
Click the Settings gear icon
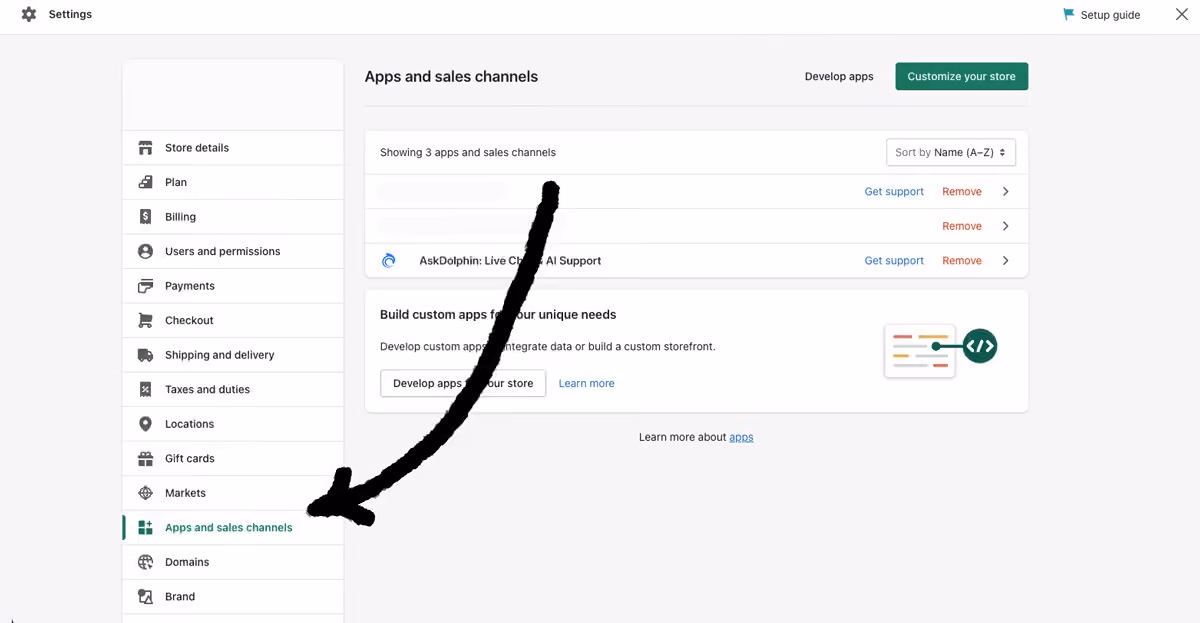click(x=28, y=15)
